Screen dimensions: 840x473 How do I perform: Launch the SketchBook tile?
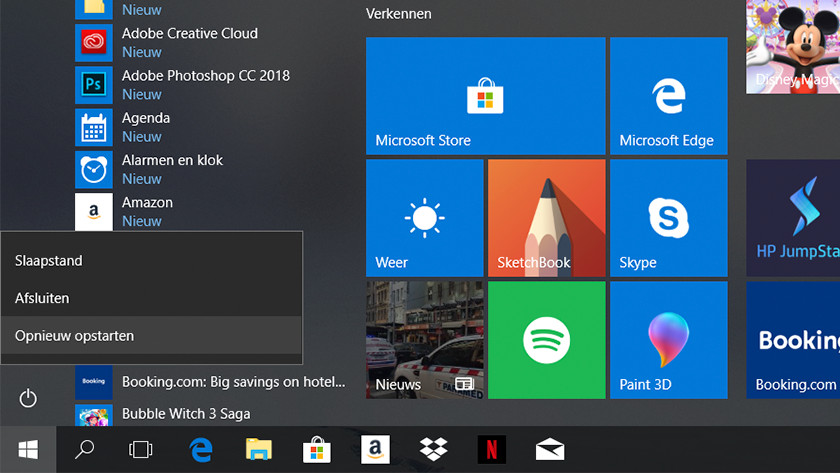tap(546, 218)
